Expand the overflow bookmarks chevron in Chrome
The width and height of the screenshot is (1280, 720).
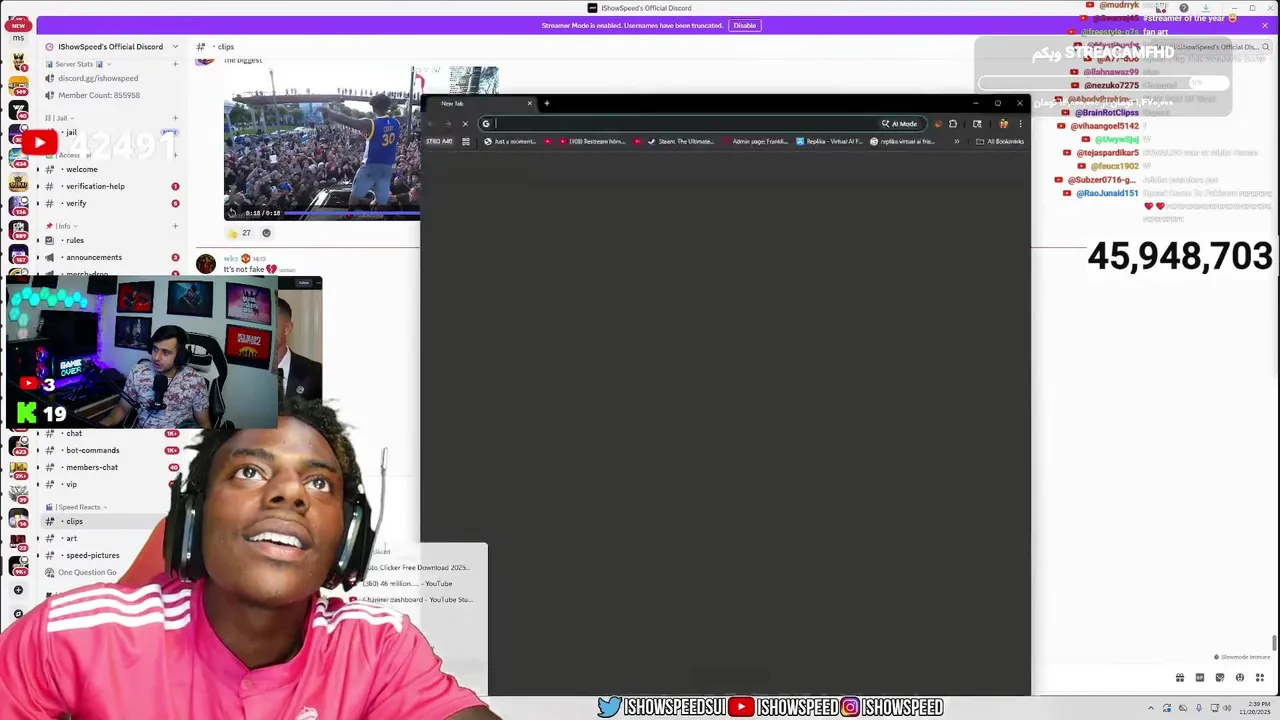click(956, 141)
